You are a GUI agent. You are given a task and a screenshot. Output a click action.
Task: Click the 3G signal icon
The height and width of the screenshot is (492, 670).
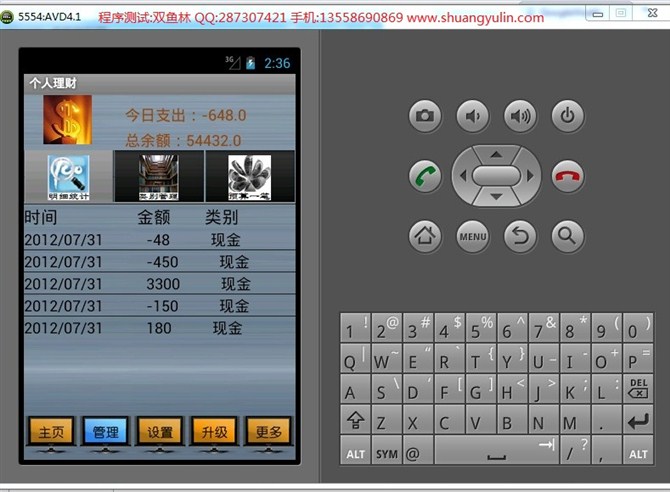click(x=233, y=63)
